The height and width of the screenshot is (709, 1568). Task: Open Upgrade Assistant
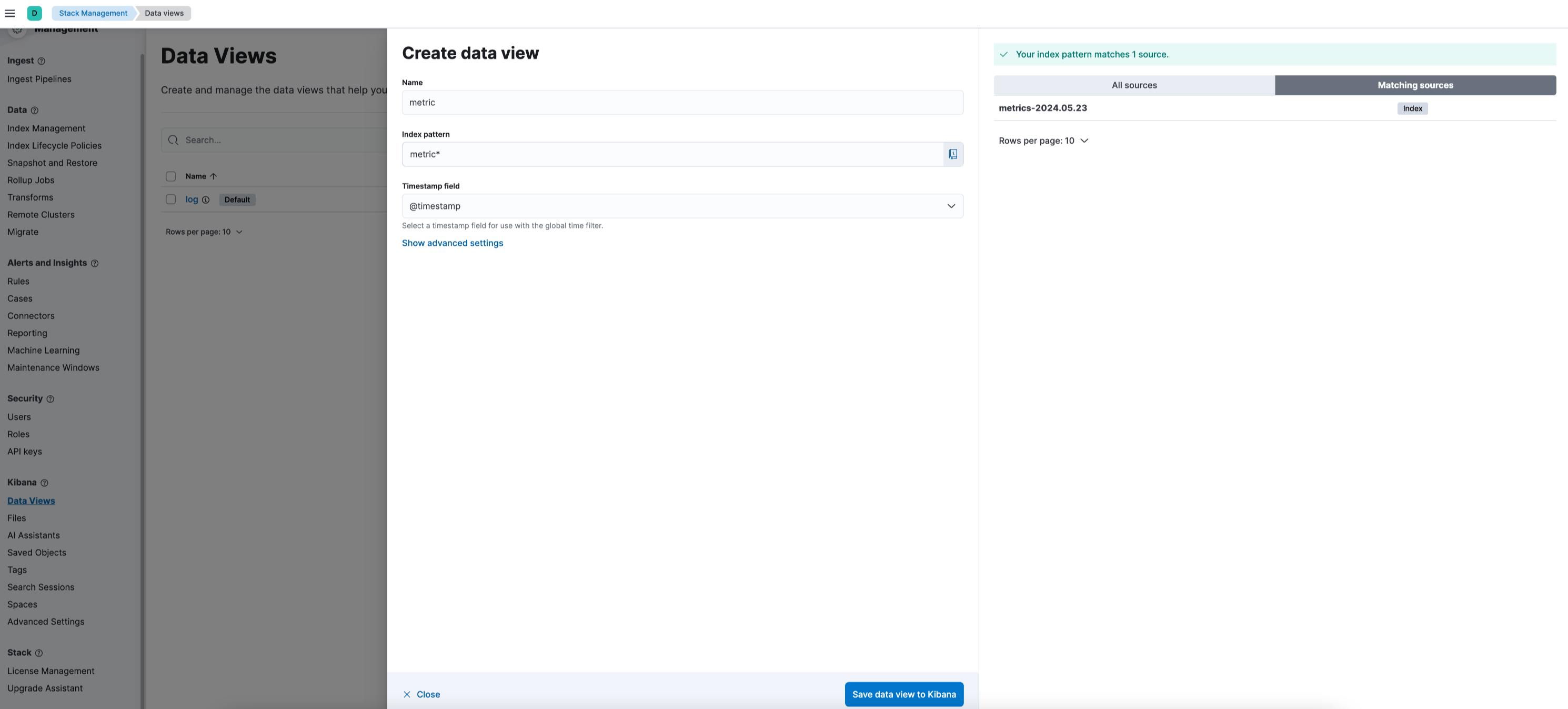click(x=45, y=688)
